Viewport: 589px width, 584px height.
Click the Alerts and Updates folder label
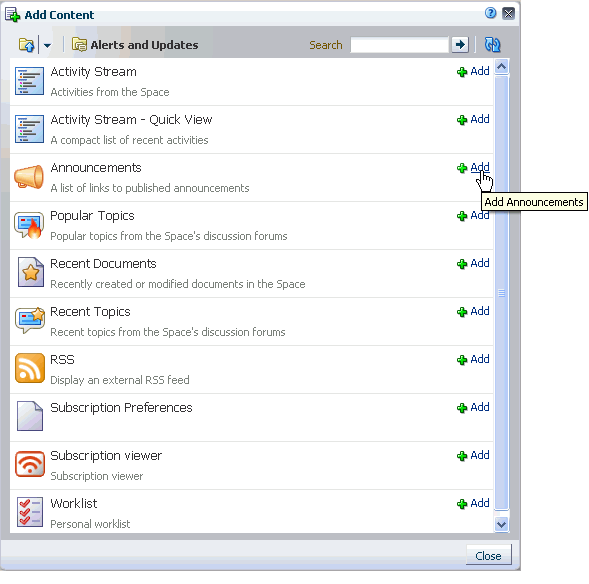[144, 45]
